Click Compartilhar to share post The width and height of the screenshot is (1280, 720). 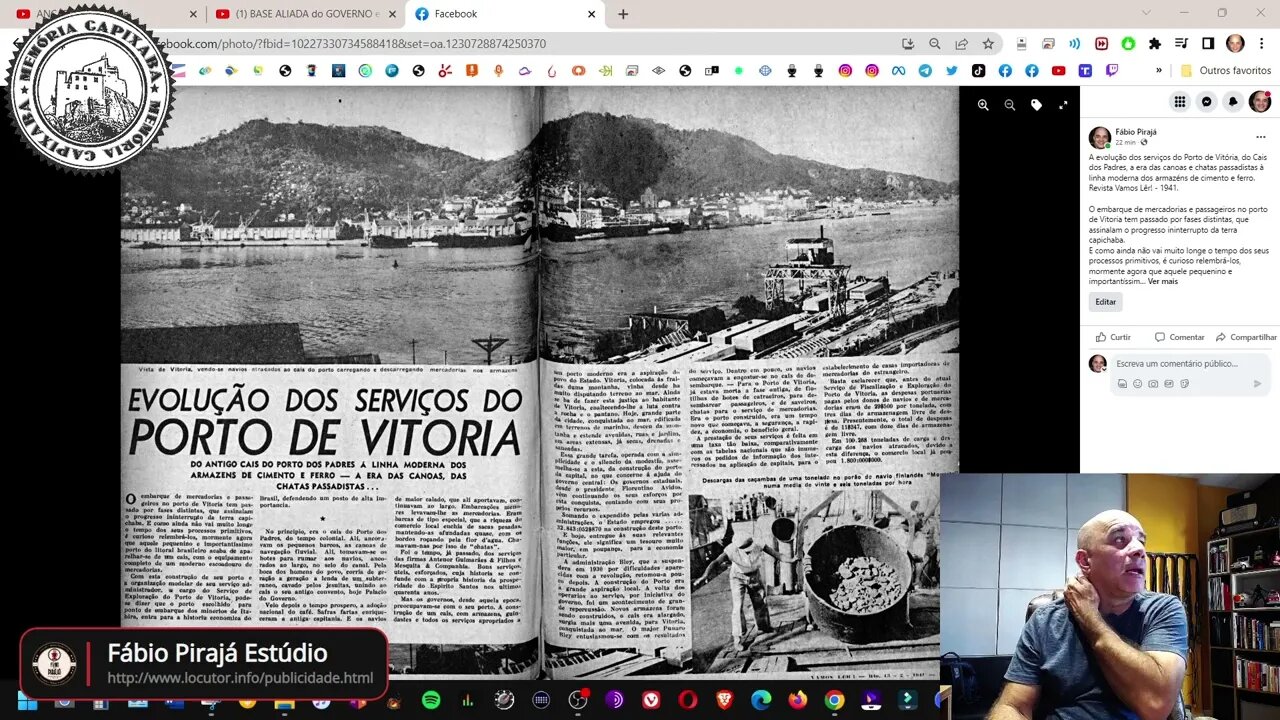[x=1246, y=337]
